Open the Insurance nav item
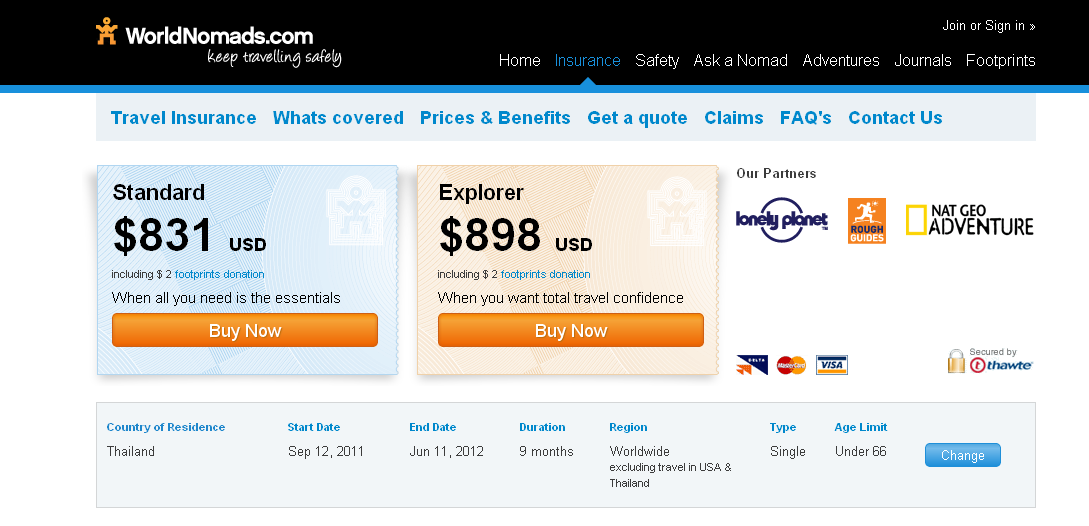The height and width of the screenshot is (526, 1089). pos(587,60)
